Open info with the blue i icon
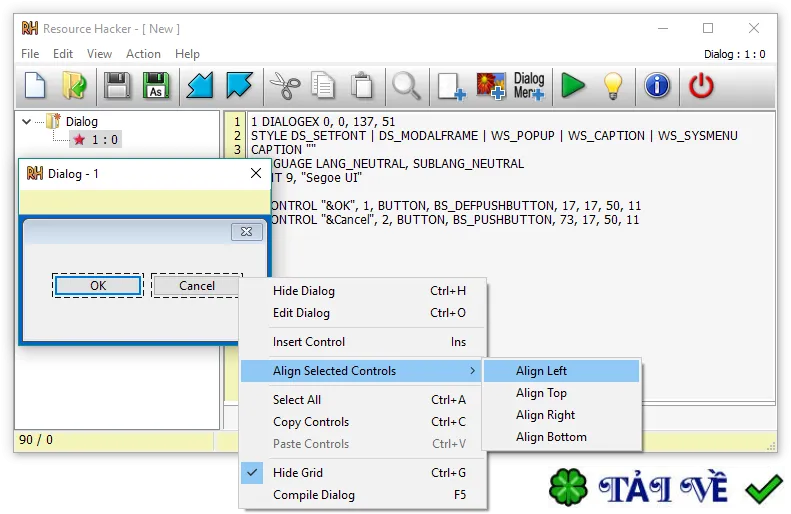Image resolution: width=791 pixels, height=514 pixels. point(657,85)
